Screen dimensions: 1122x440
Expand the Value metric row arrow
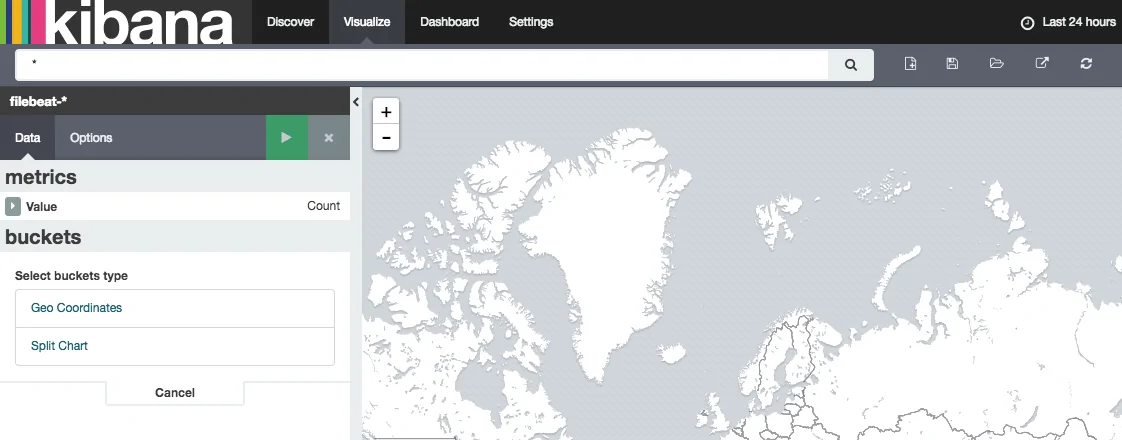point(12,206)
